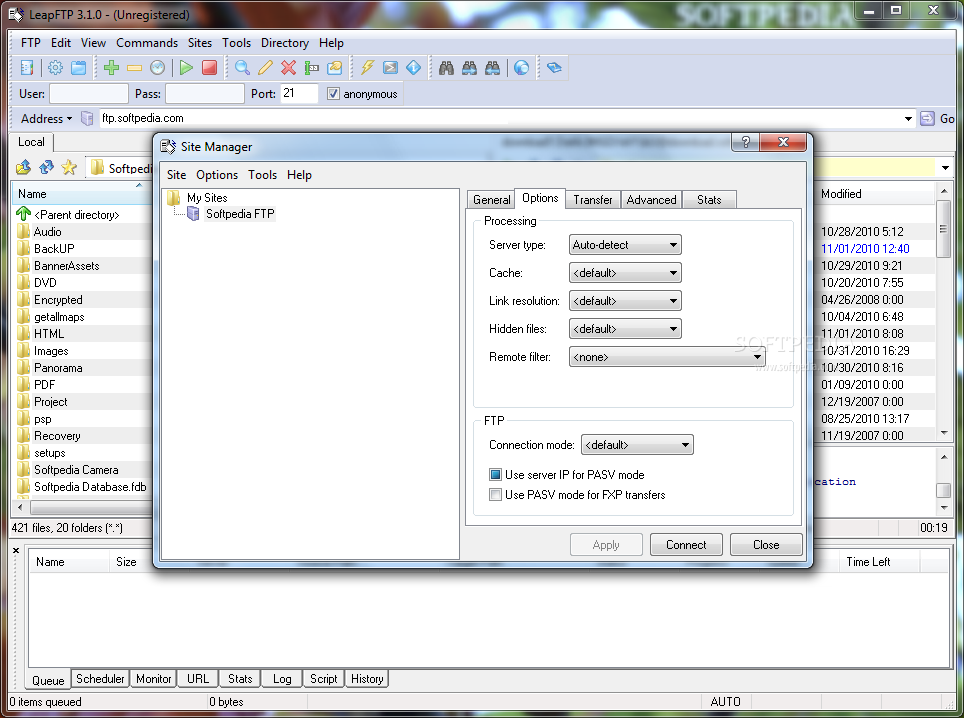
Task: Click the Close button in Site Manager
Action: point(766,545)
